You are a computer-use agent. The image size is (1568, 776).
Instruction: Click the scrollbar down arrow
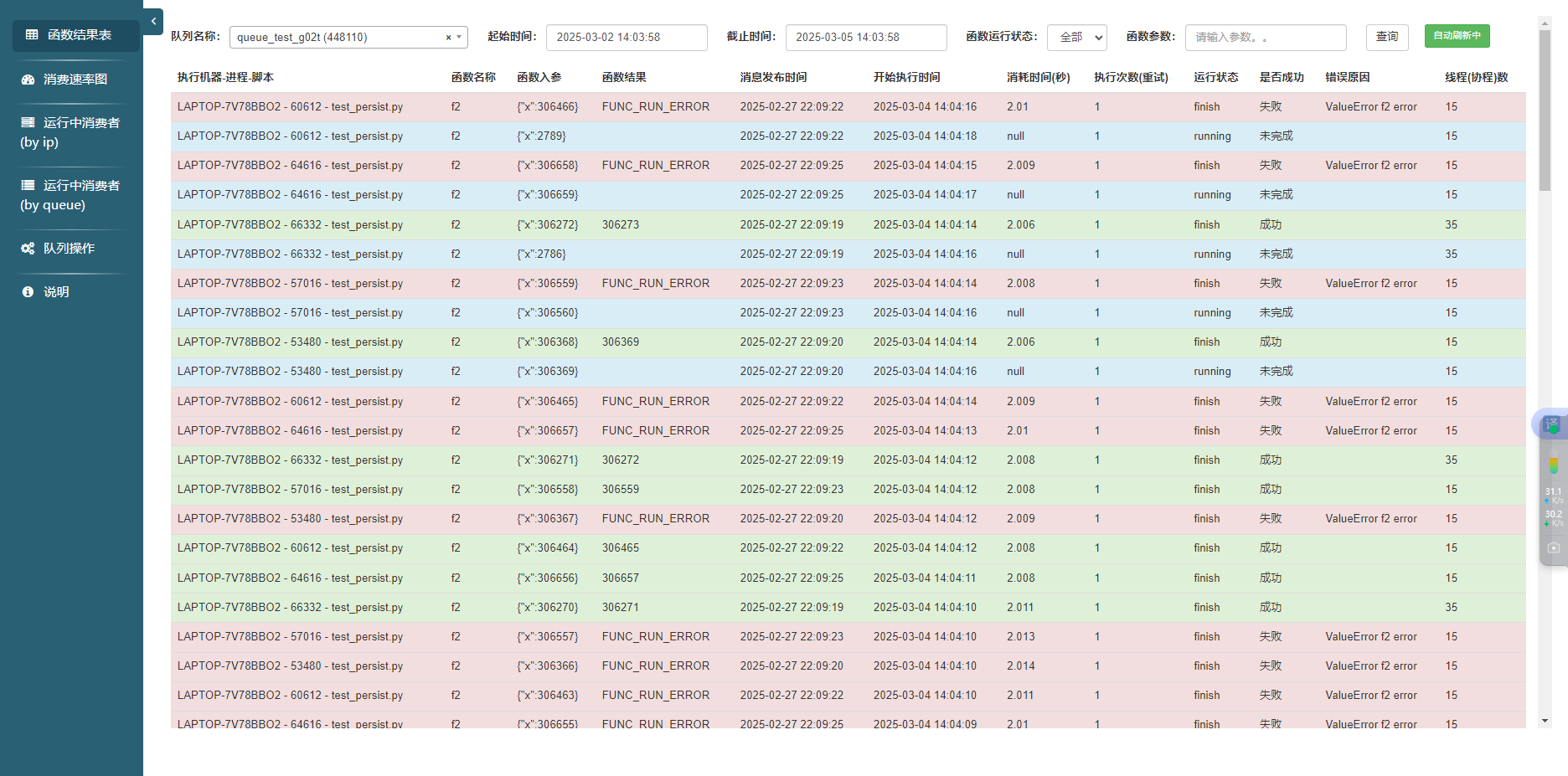tap(1545, 721)
